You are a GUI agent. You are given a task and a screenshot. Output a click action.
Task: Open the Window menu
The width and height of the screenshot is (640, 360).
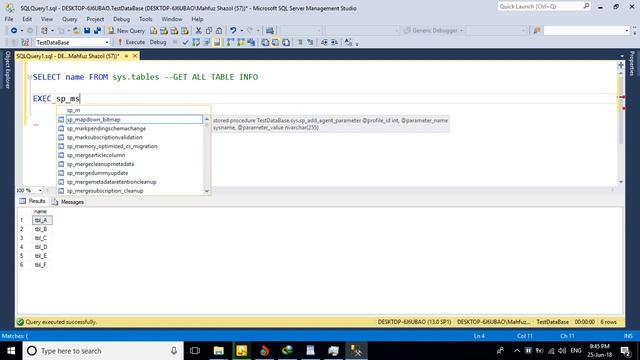click(x=172, y=19)
